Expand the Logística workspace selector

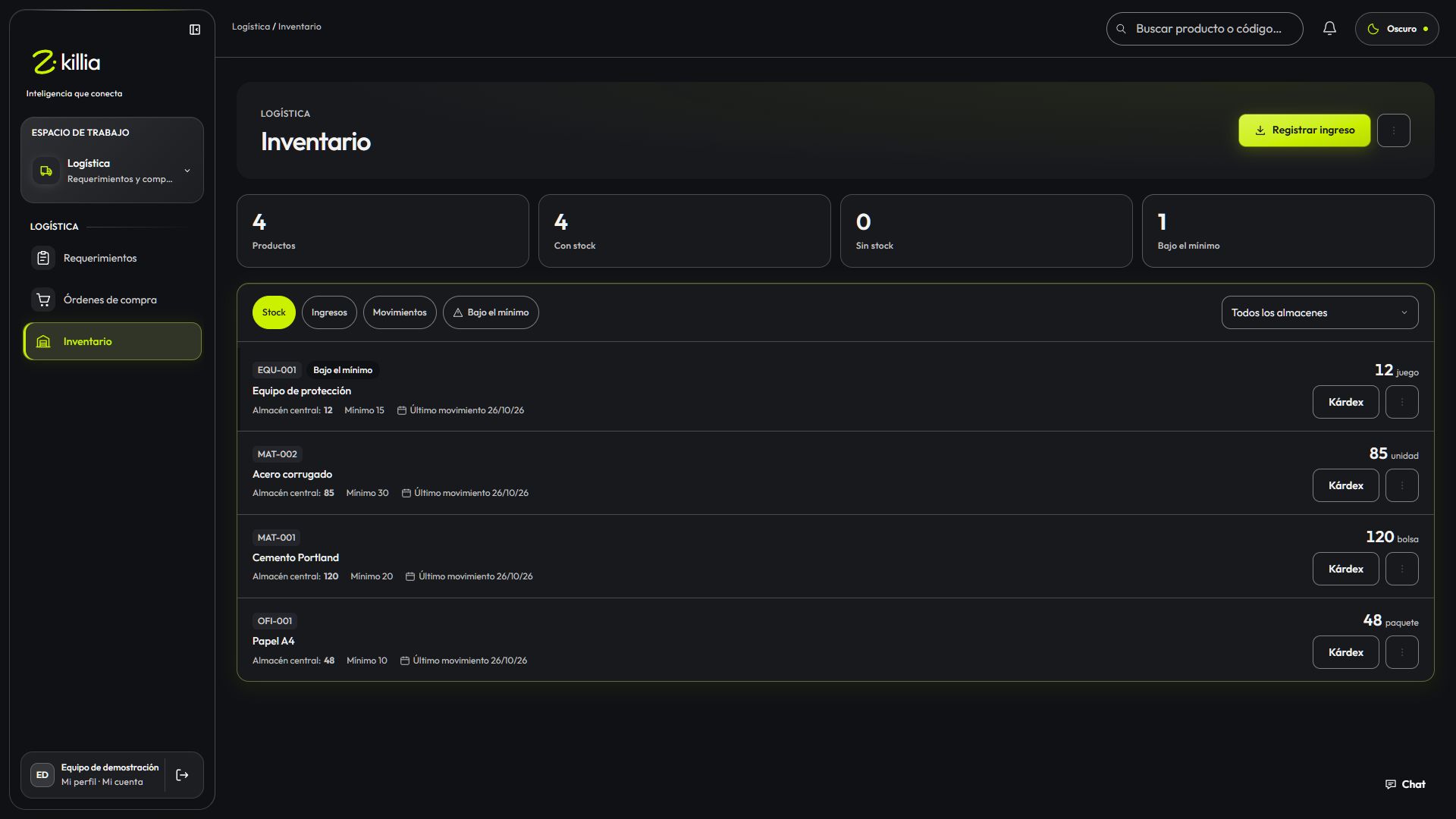pos(112,171)
